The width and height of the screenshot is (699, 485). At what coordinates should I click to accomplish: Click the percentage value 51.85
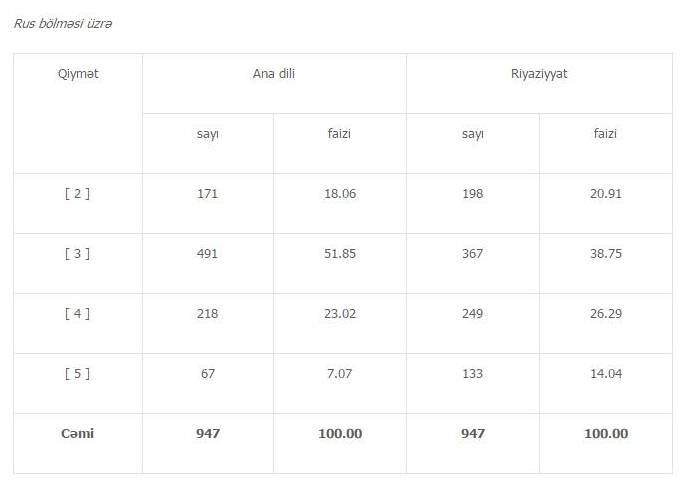coord(340,254)
